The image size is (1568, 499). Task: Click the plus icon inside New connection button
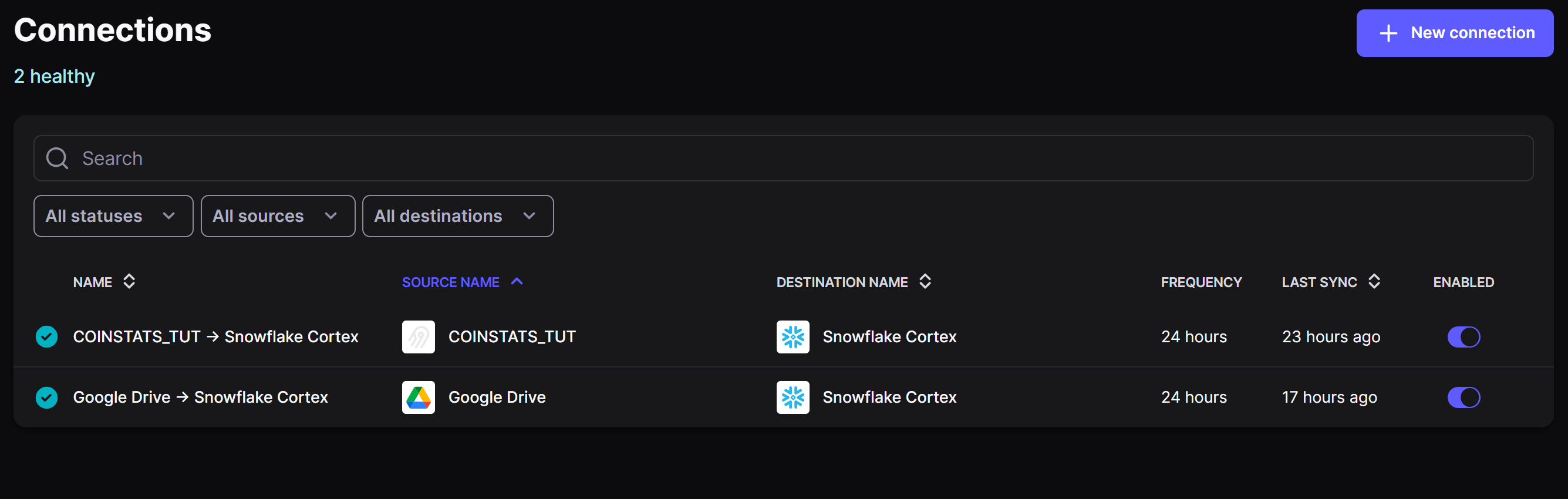[1388, 33]
